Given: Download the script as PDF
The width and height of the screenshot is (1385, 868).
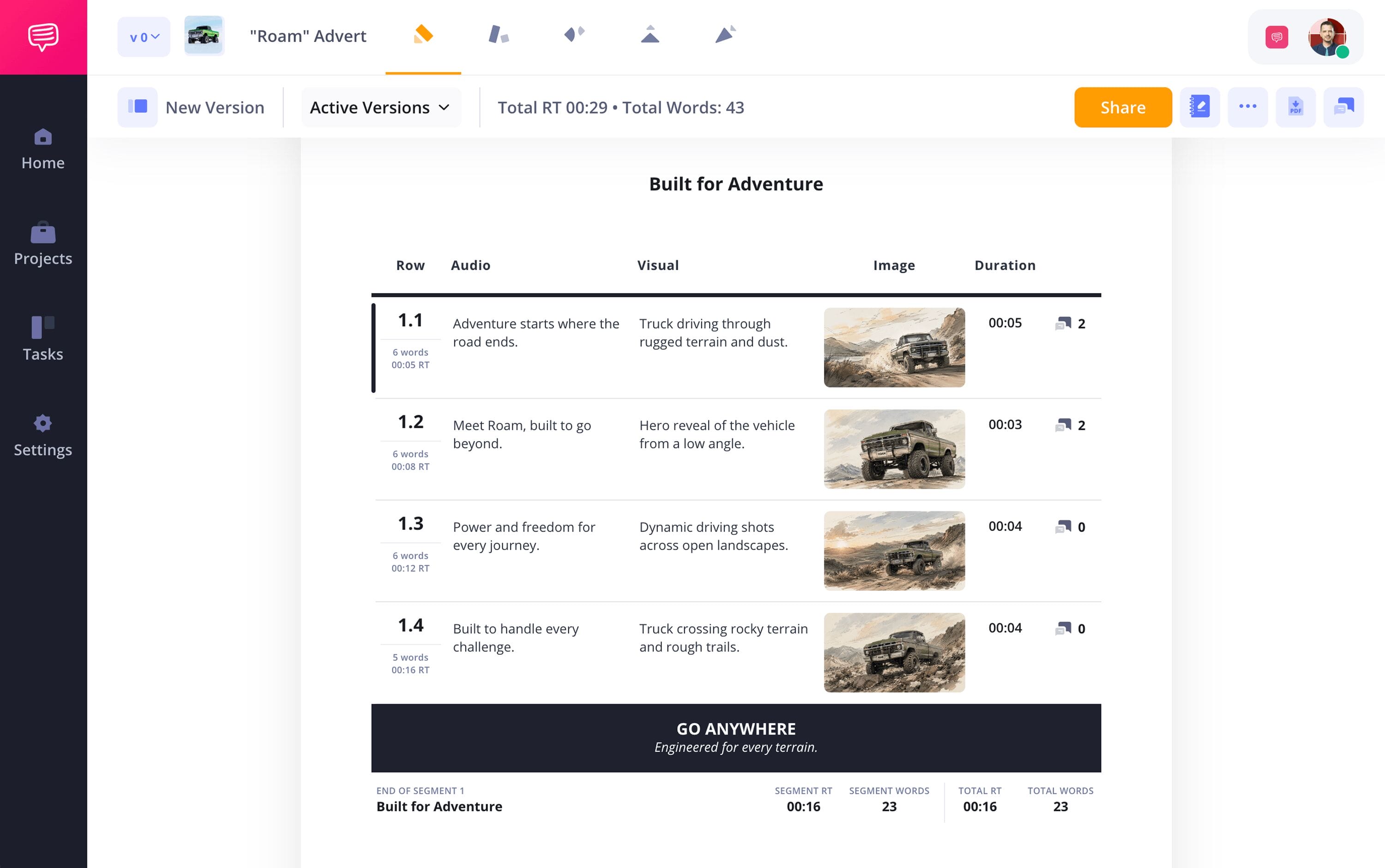Looking at the screenshot, I should point(1295,108).
